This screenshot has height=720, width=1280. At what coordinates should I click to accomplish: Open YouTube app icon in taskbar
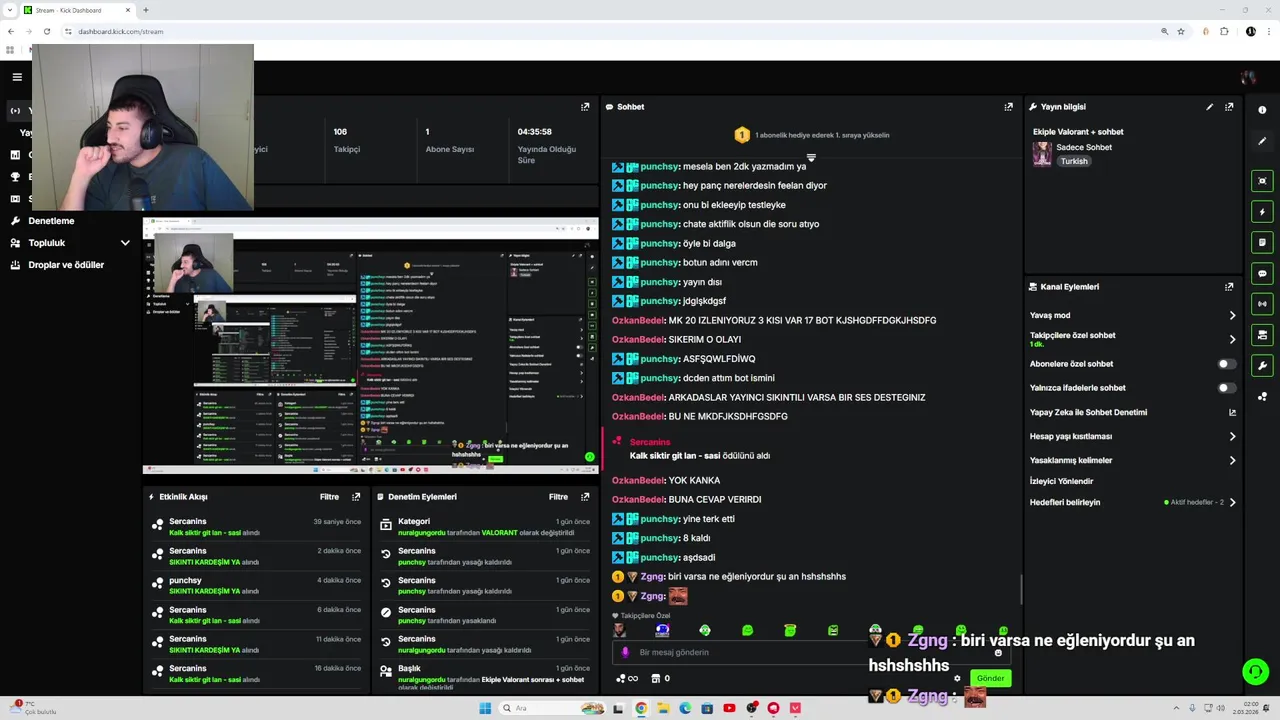click(x=729, y=708)
